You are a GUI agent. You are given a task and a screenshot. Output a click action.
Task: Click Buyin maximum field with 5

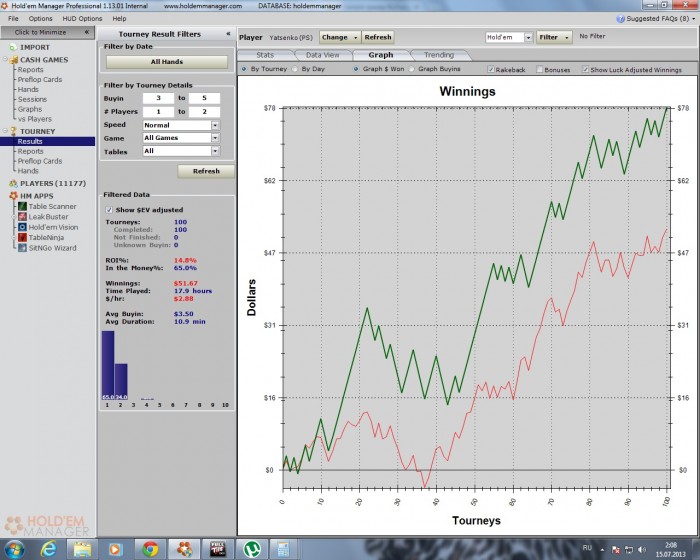[x=204, y=98]
